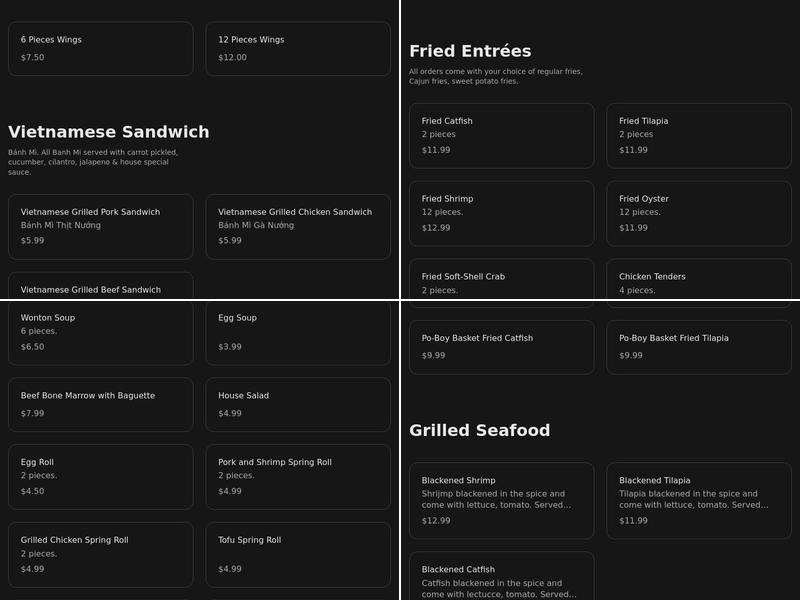Select the 6 Pieces Wings item
This screenshot has width=800, height=600.
pyautogui.click(x=100, y=47)
